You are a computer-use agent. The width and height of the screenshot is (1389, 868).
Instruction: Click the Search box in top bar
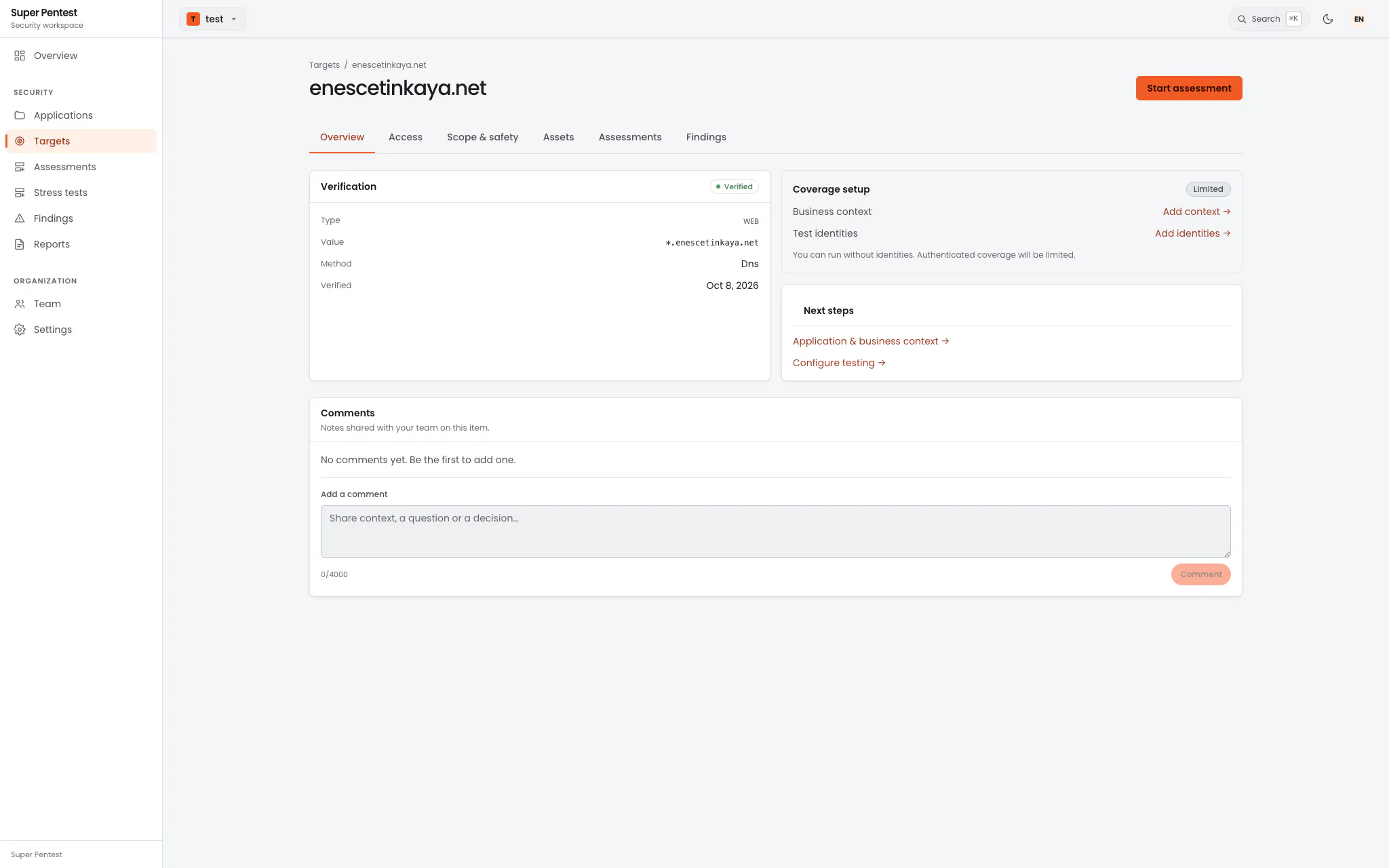coord(1269,19)
